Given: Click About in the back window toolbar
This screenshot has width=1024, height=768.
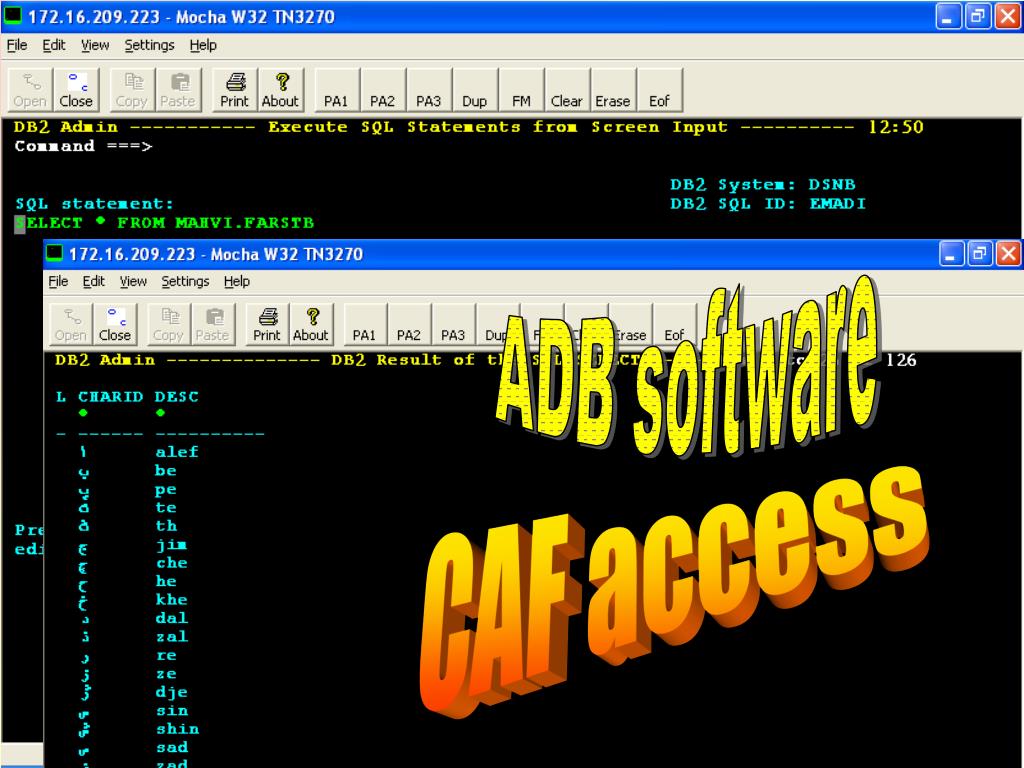Looking at the screenshot, I should click(x=280, y=89).
